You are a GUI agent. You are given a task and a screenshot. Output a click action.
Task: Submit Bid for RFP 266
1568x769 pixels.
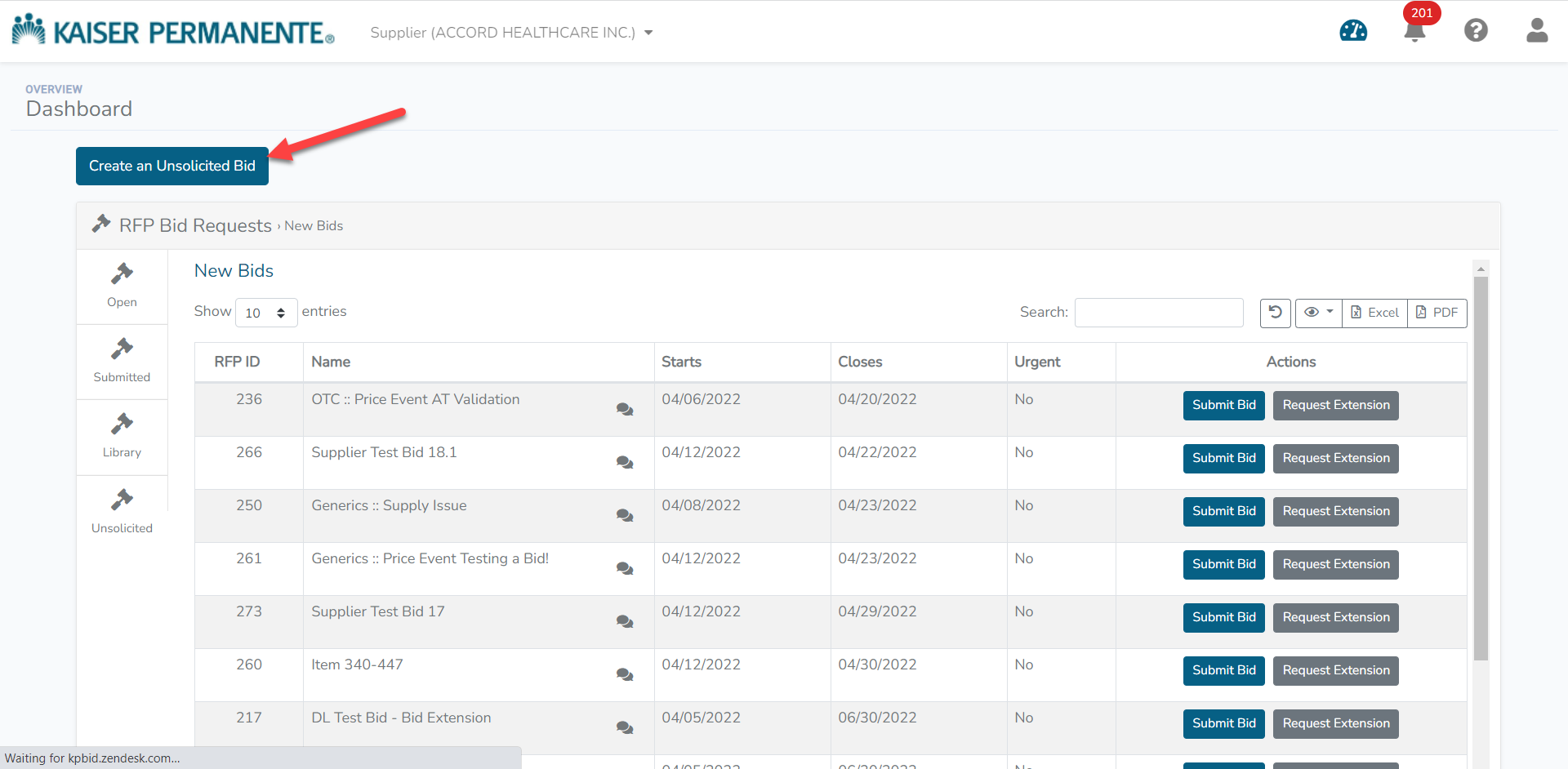1223,459
